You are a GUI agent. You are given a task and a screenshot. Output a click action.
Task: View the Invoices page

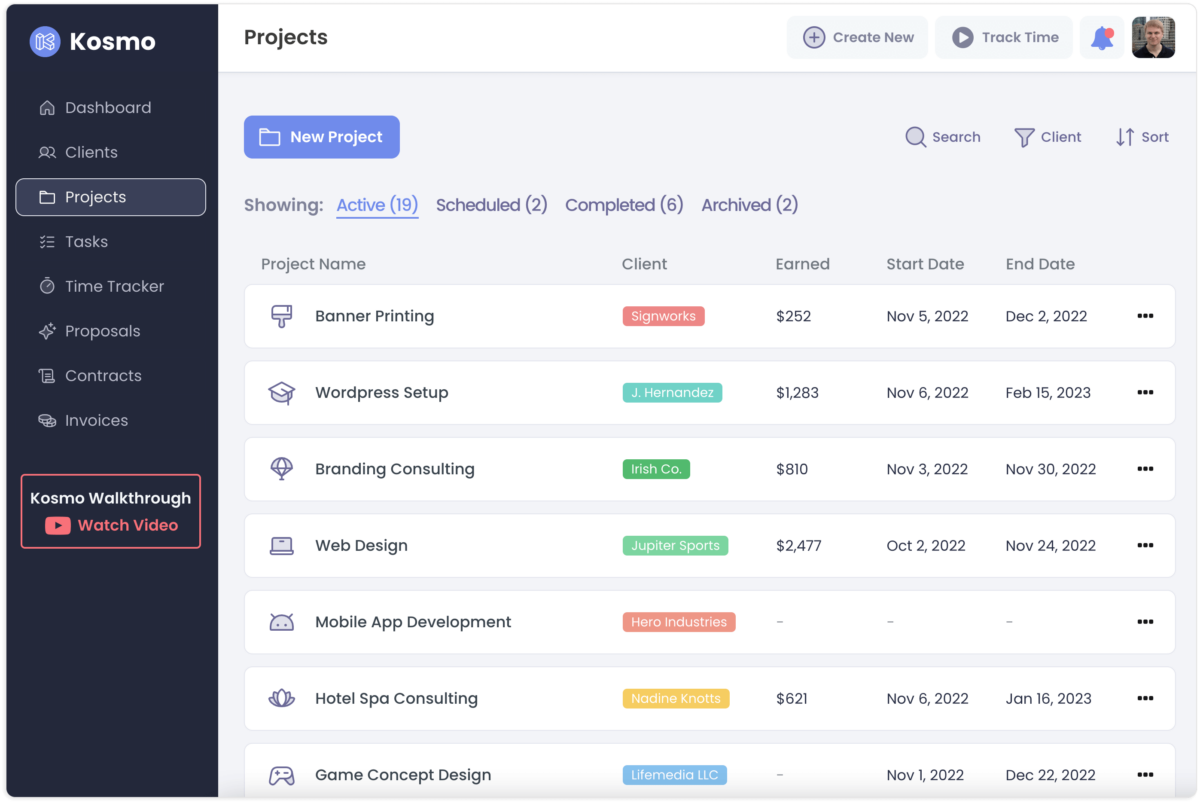tap(95, 420)
